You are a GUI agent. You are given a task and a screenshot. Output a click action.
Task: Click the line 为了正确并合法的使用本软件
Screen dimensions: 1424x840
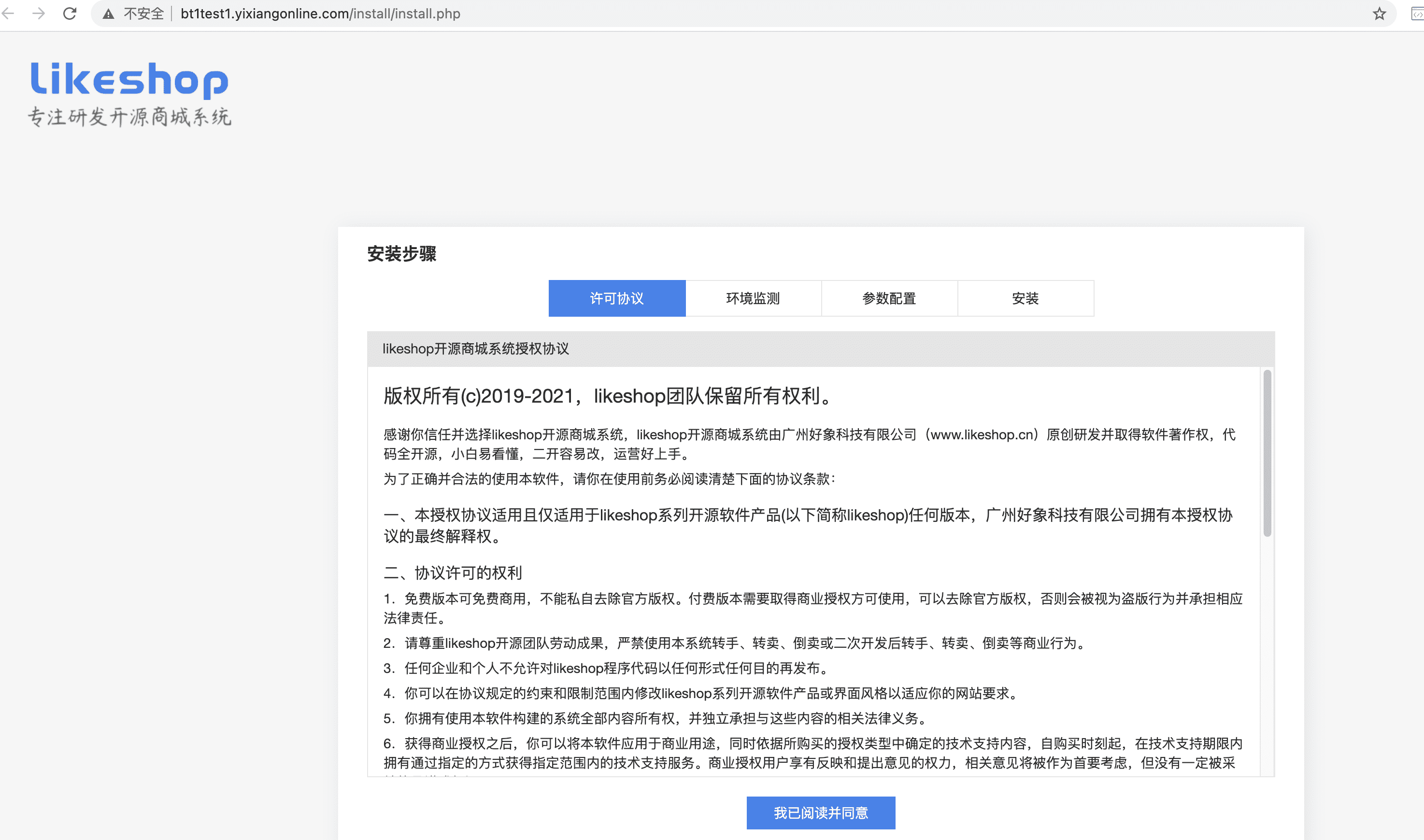coord(609,479)
